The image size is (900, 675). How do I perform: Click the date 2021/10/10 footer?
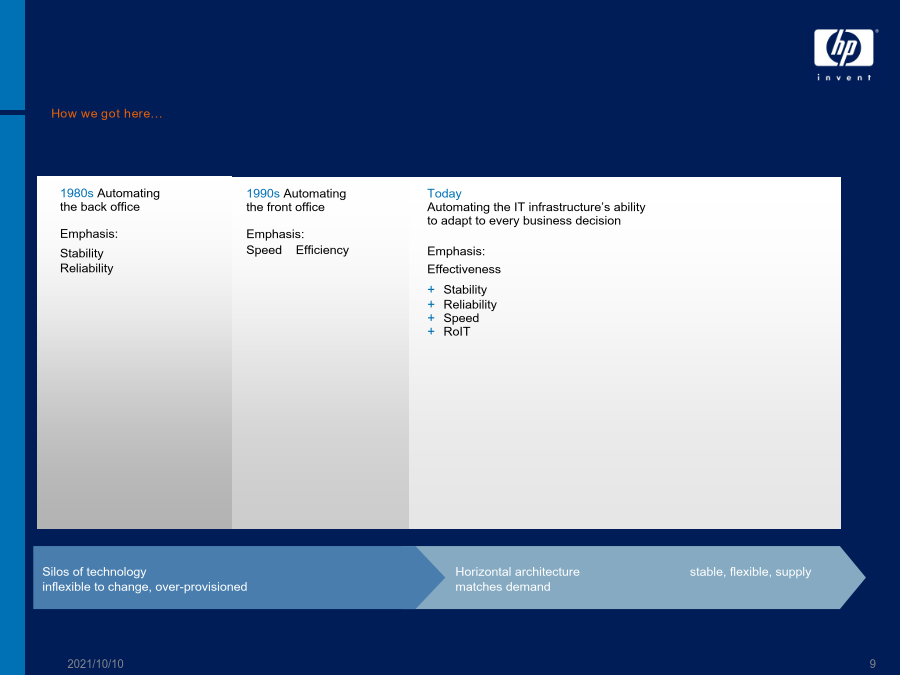tap(95, 664)
